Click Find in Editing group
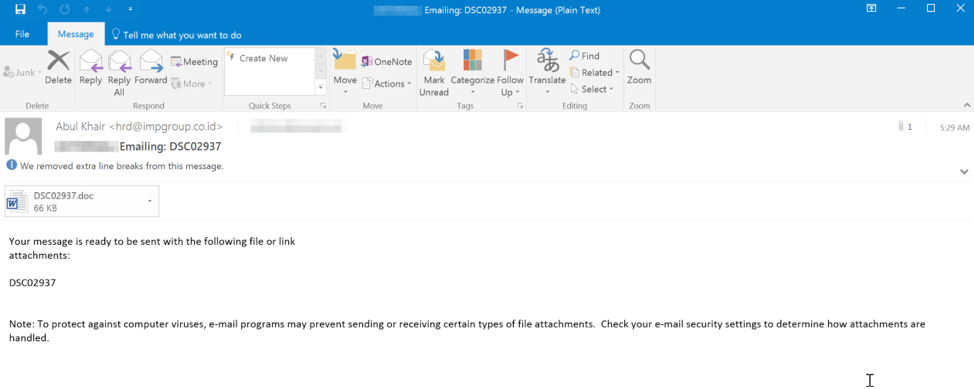The image size is (974, 389). [585, 56]
